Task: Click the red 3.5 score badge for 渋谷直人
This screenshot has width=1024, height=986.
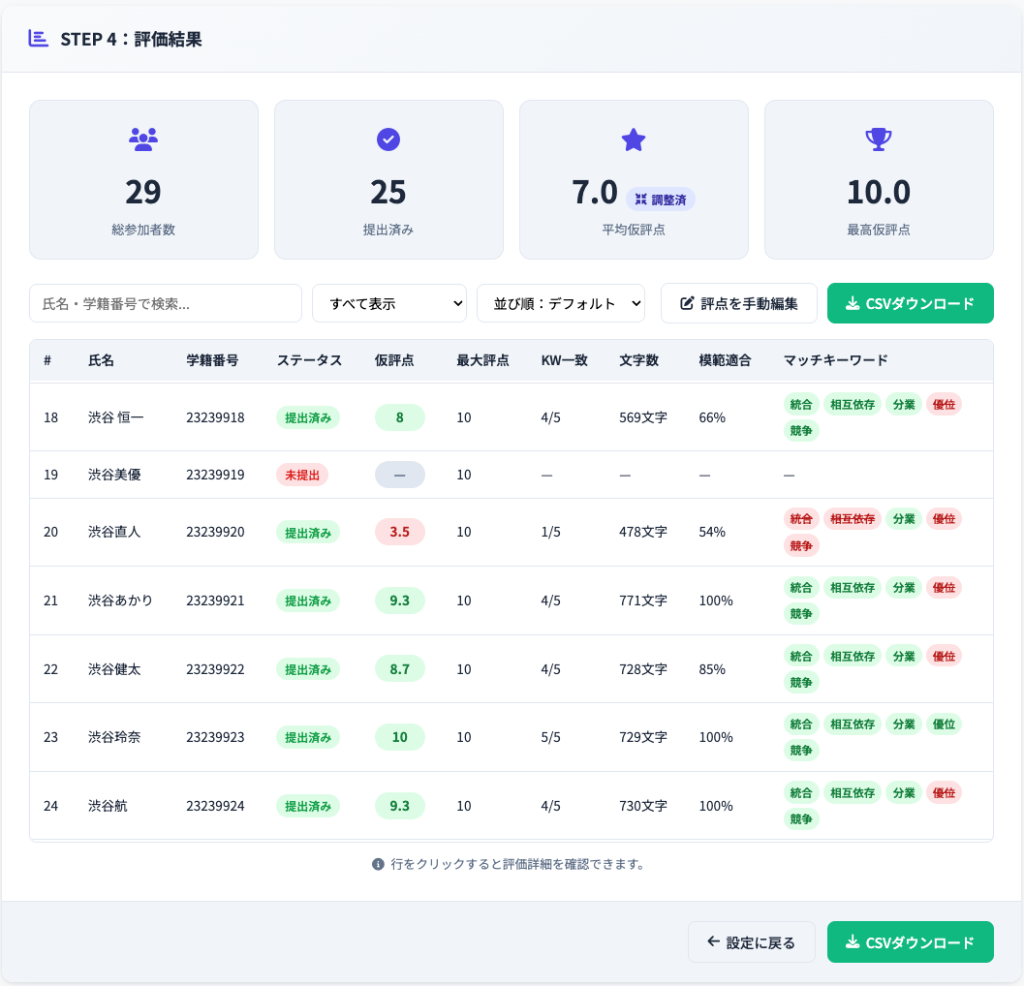Action: click(x=399, y=531)
